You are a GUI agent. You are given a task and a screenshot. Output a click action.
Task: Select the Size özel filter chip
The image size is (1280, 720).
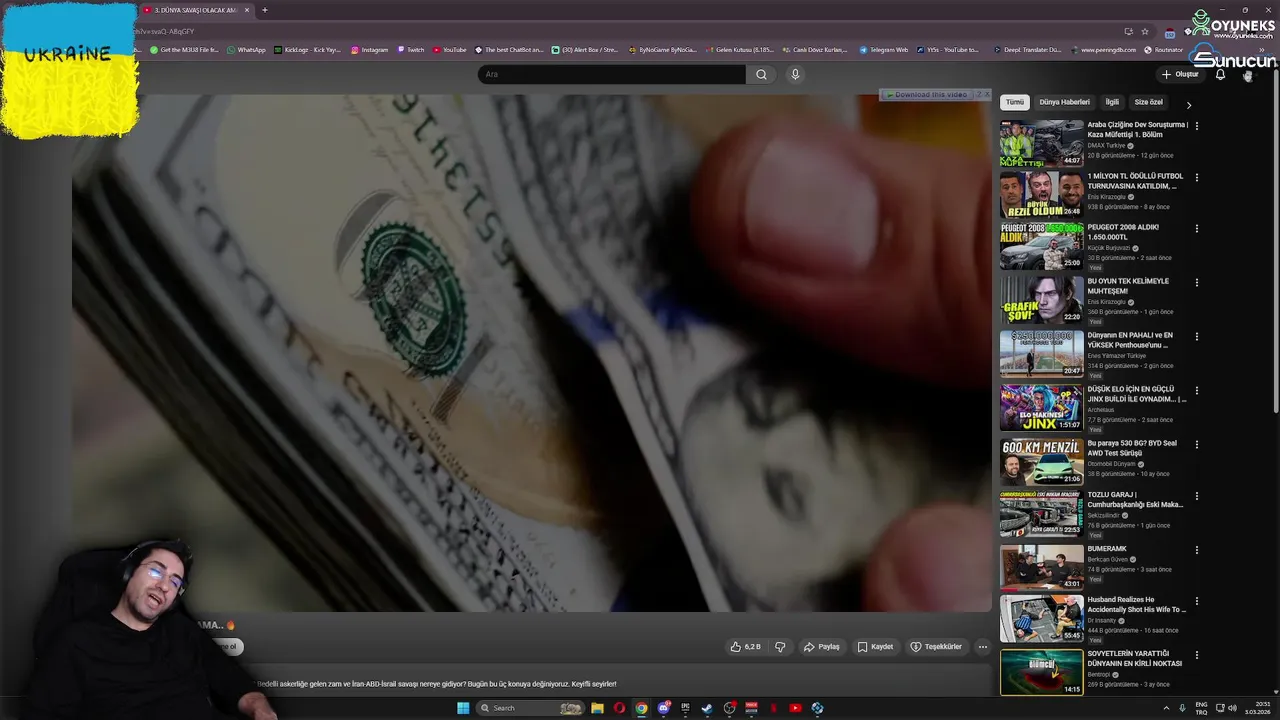point(1148,102)
